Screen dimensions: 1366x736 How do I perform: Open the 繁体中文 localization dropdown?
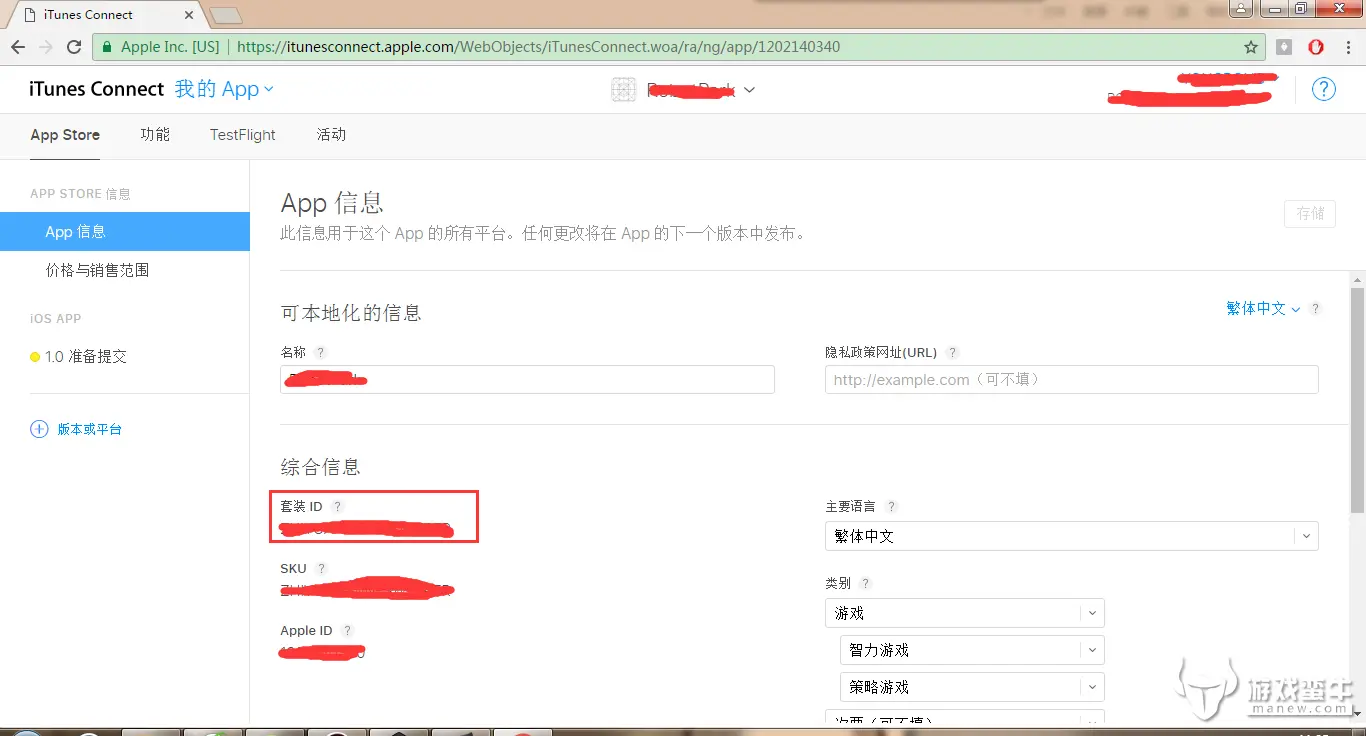(x=1263, y=309)
